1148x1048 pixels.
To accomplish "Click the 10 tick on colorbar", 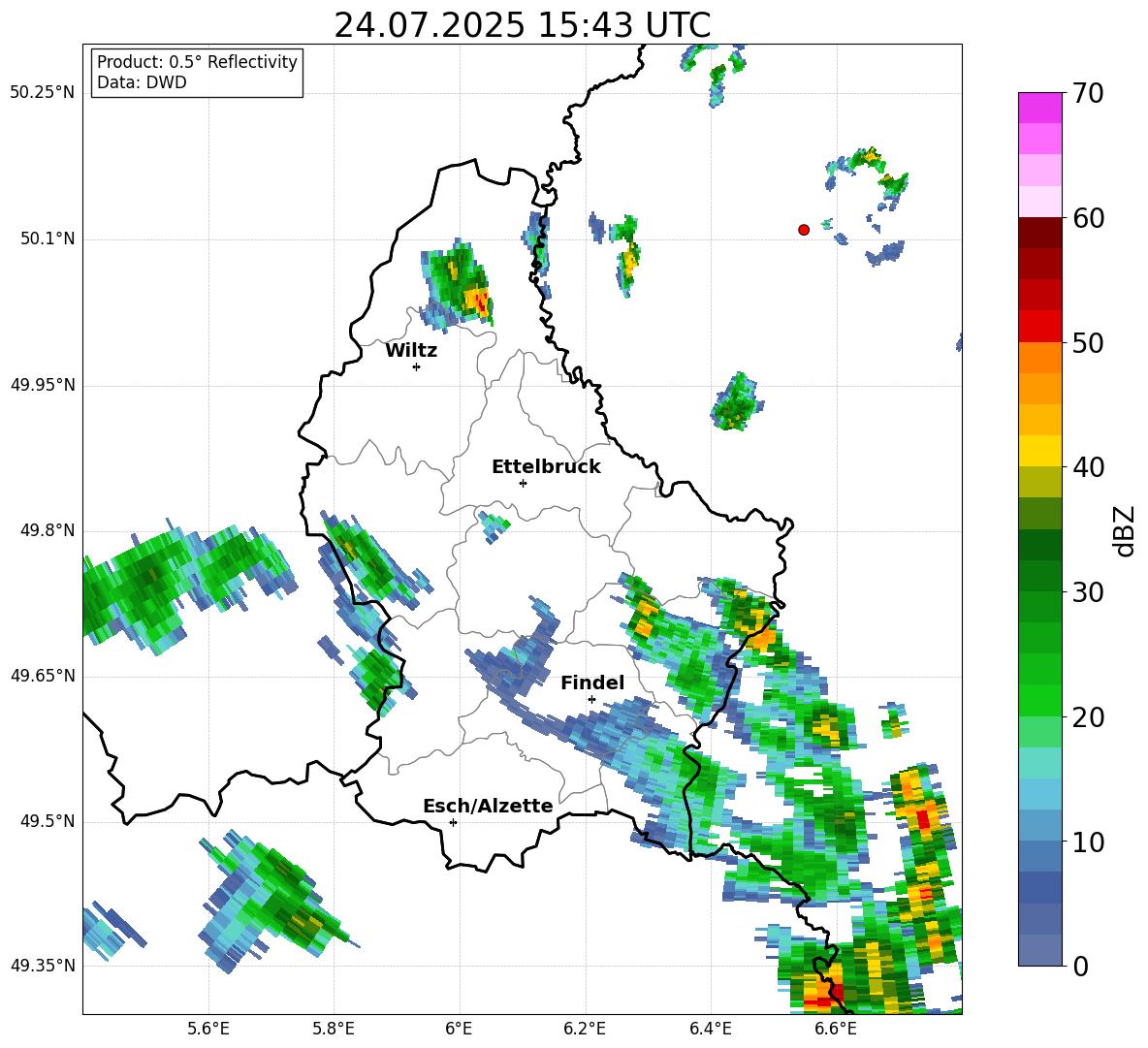I will point(1087,842).
